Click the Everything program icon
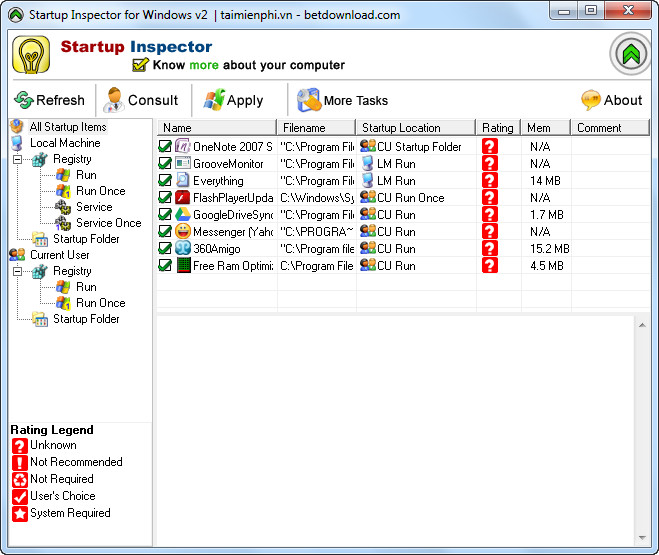The width and height of the screenshot is (659, 555). click(182, 180)
